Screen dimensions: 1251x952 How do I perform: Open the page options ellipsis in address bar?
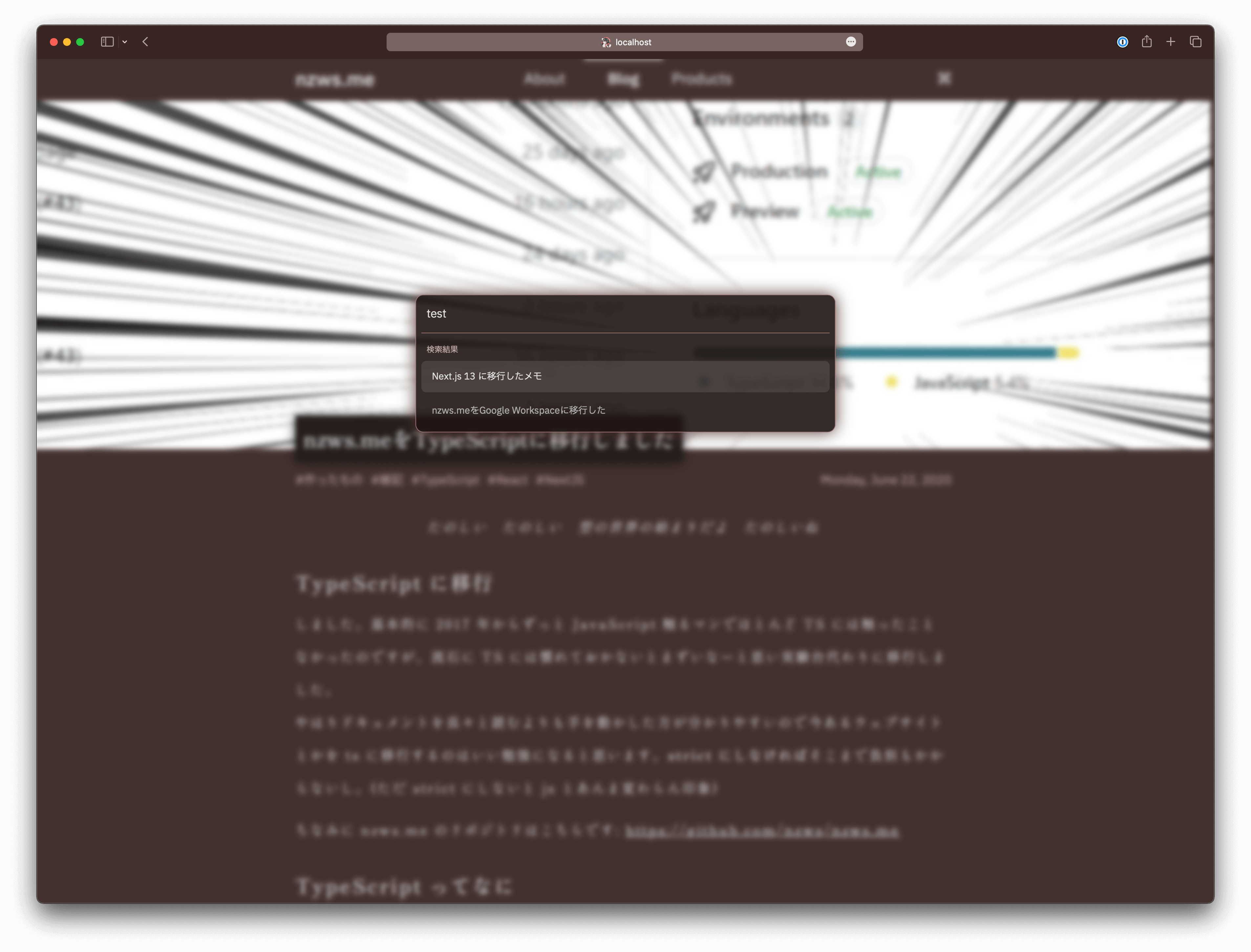coord(850,42)
